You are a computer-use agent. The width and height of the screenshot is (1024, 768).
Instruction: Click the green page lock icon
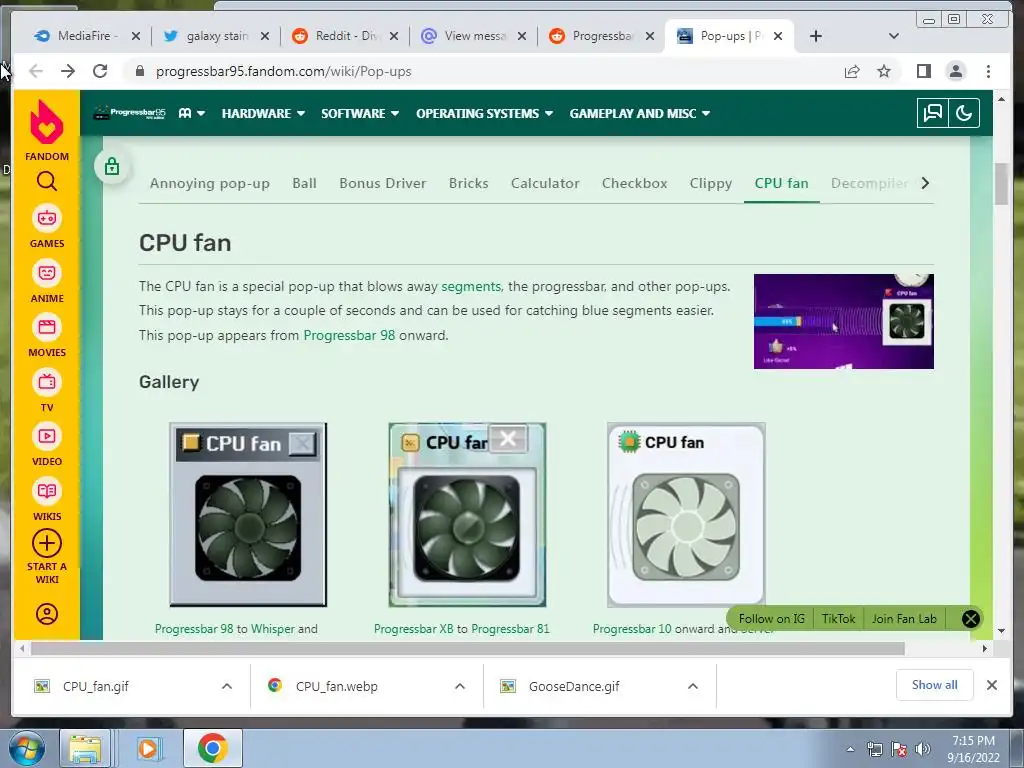112,167
